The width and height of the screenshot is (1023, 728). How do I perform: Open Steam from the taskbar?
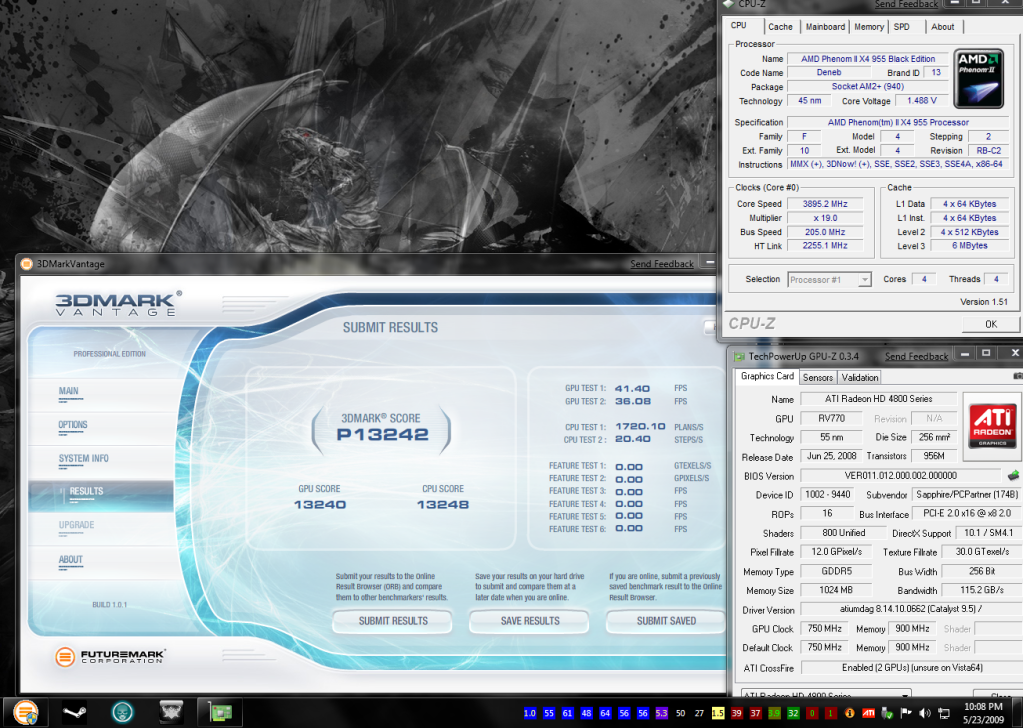coord(74,713)
